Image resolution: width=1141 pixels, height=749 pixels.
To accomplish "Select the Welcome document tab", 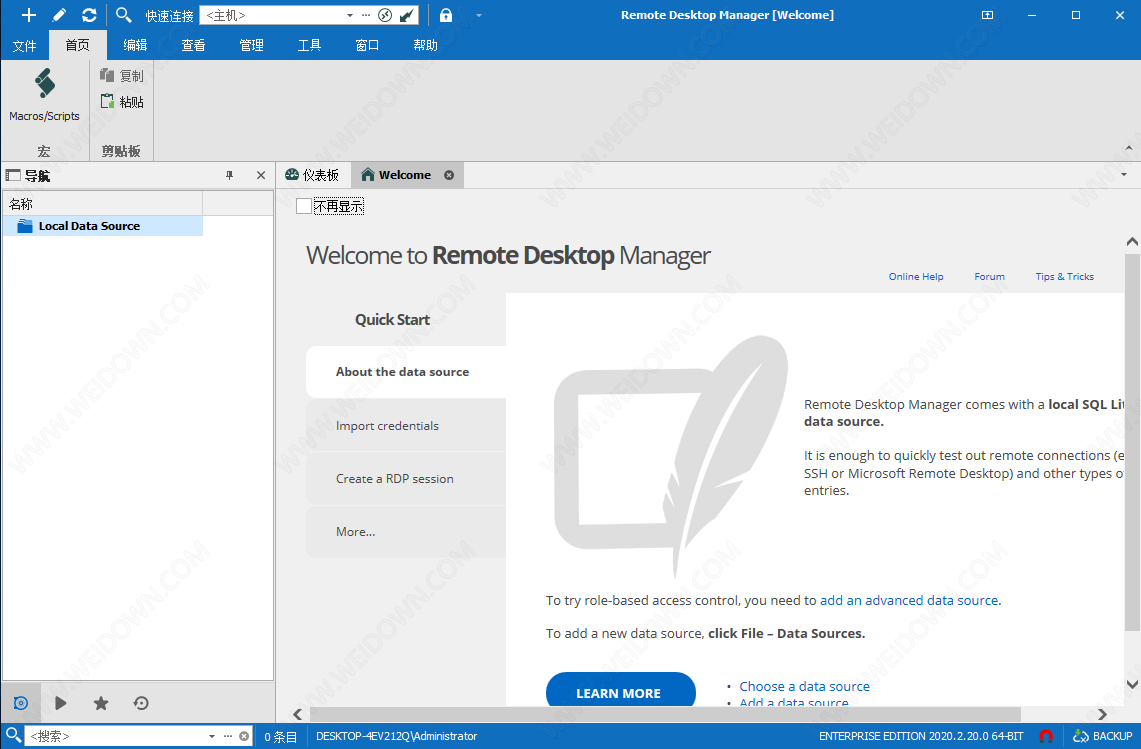I will click(x=405, y=175).
